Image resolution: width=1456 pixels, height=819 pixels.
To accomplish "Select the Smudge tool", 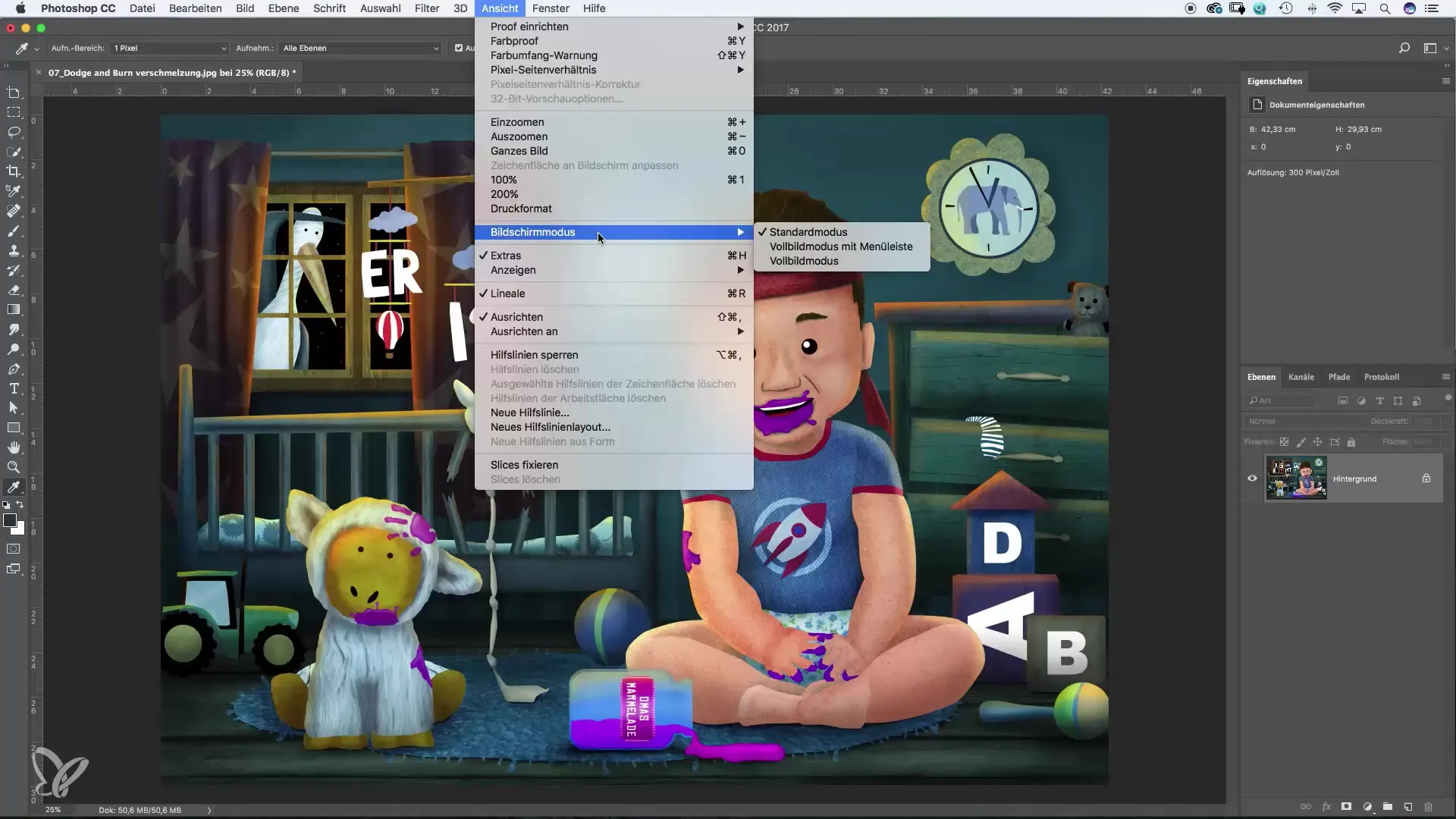I will 14,329.
